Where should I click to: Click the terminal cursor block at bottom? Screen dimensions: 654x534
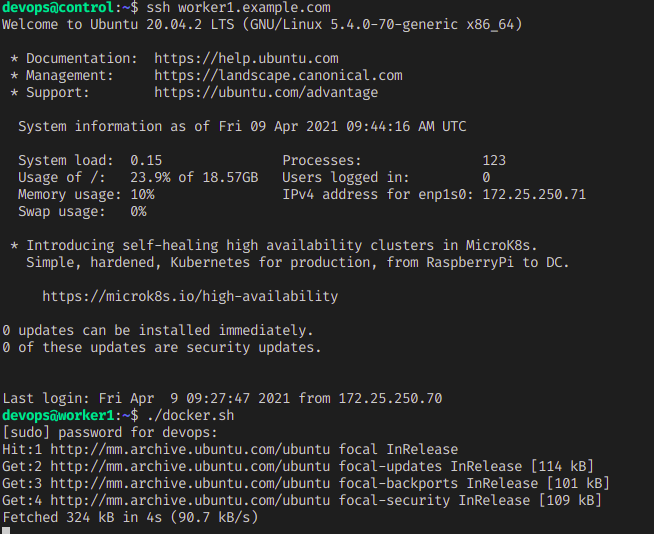point(6,530)
